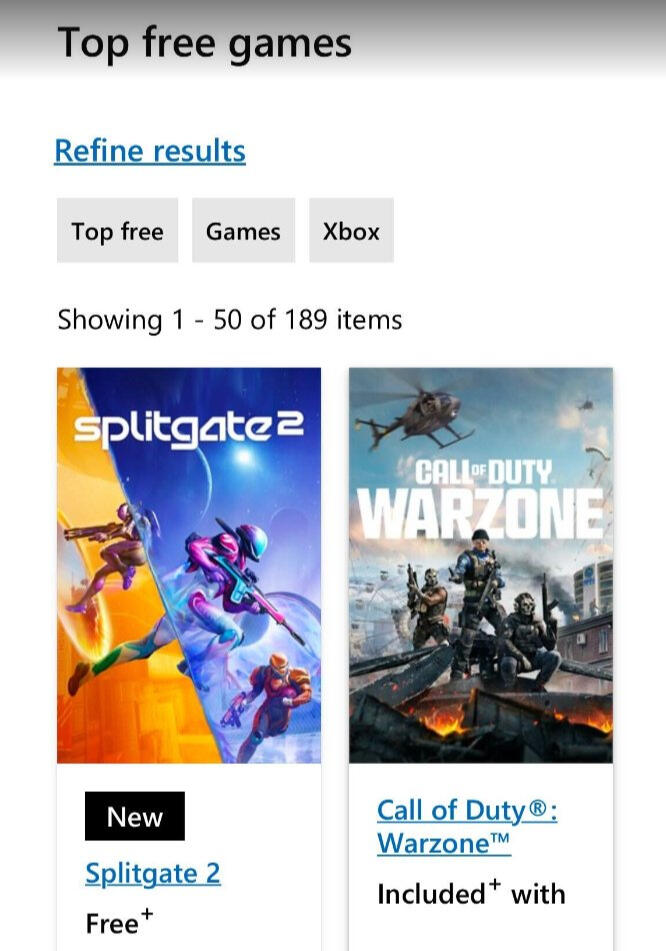
Task: Click the splitgate2 logo on the cover art
Action: point(189,429)
